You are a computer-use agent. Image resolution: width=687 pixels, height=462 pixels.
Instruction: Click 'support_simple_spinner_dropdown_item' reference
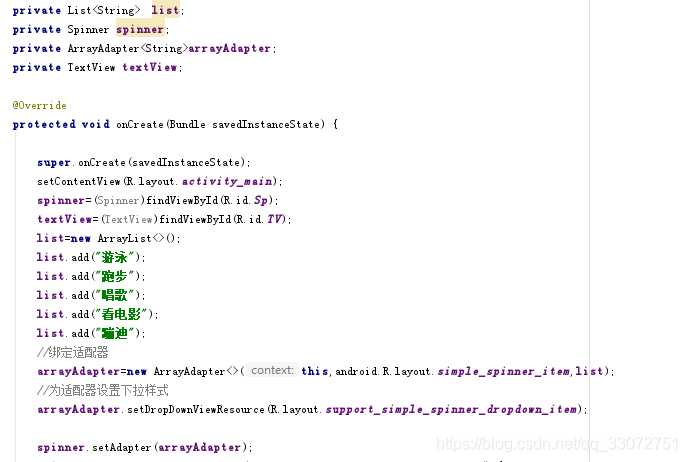click(x=451, y=409)
